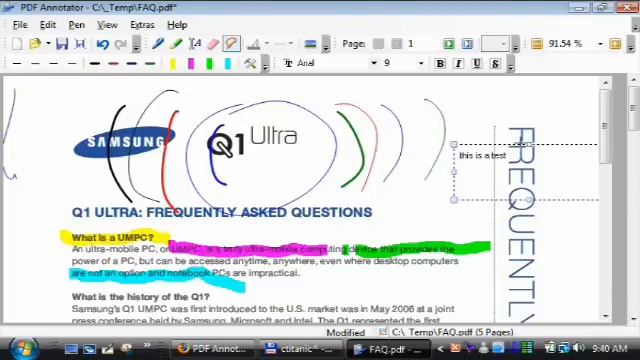
Task: Go to the next page with green arrow
Action: click(449, 44)
